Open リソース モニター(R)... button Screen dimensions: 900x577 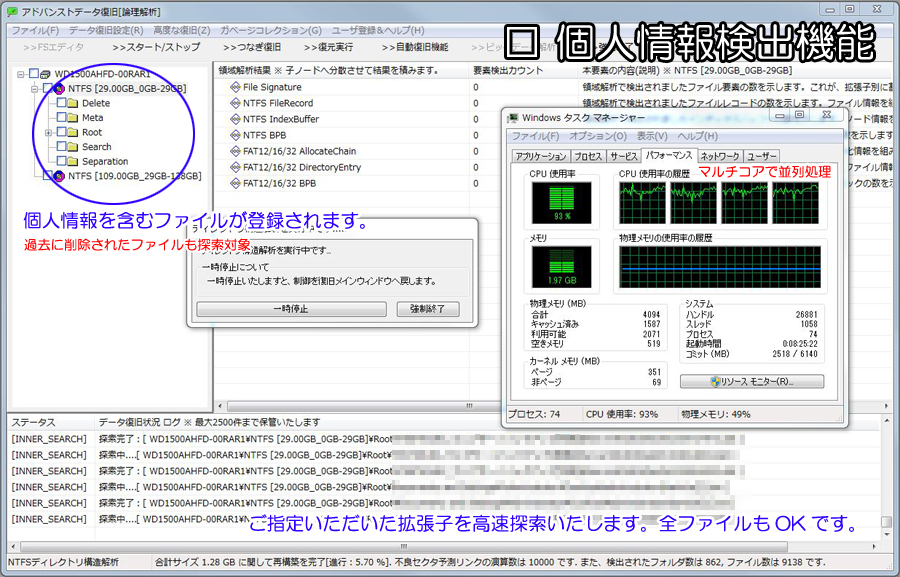pos(752,381)
